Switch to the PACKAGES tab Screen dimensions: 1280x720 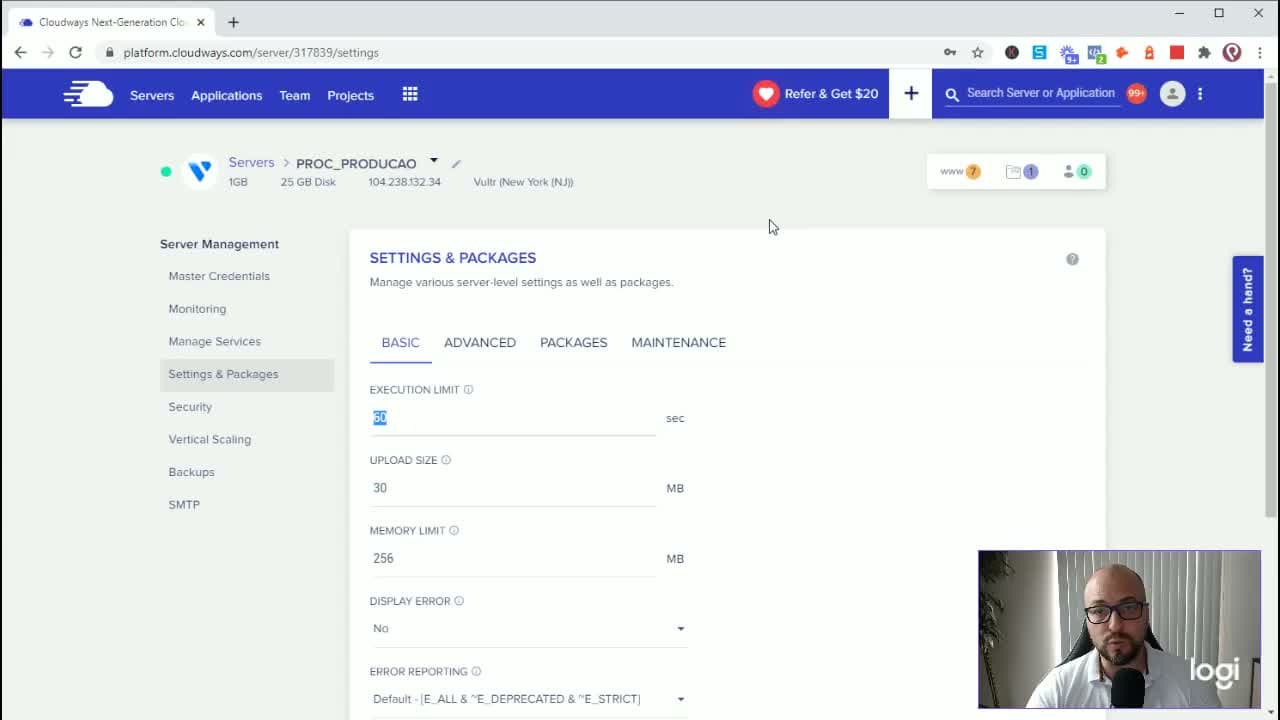point(574,342)
